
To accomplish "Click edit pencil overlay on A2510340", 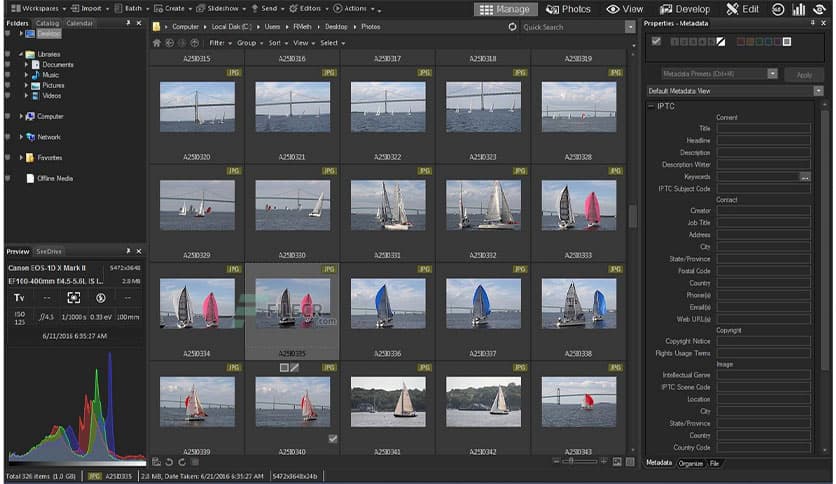I will [295, 368].
